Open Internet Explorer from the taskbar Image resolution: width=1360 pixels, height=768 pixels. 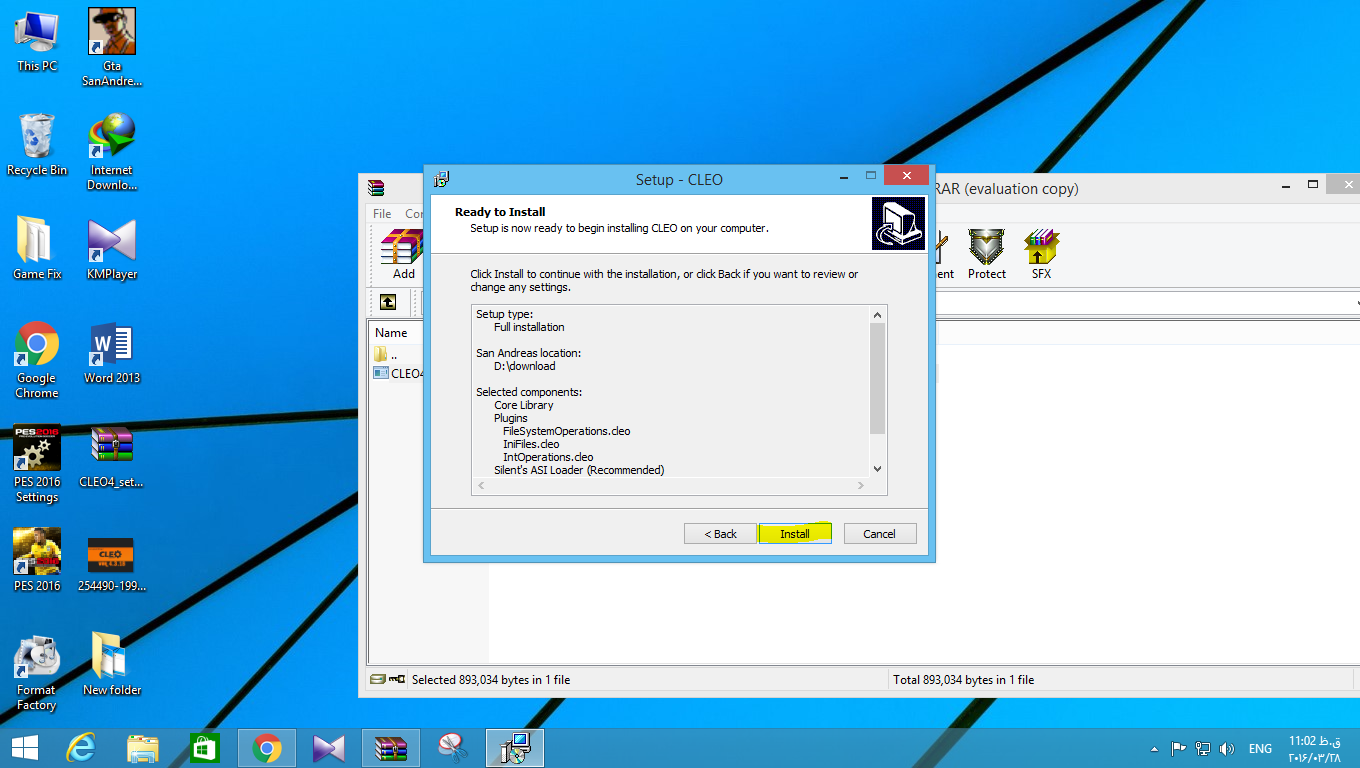(x=81, y=748)
